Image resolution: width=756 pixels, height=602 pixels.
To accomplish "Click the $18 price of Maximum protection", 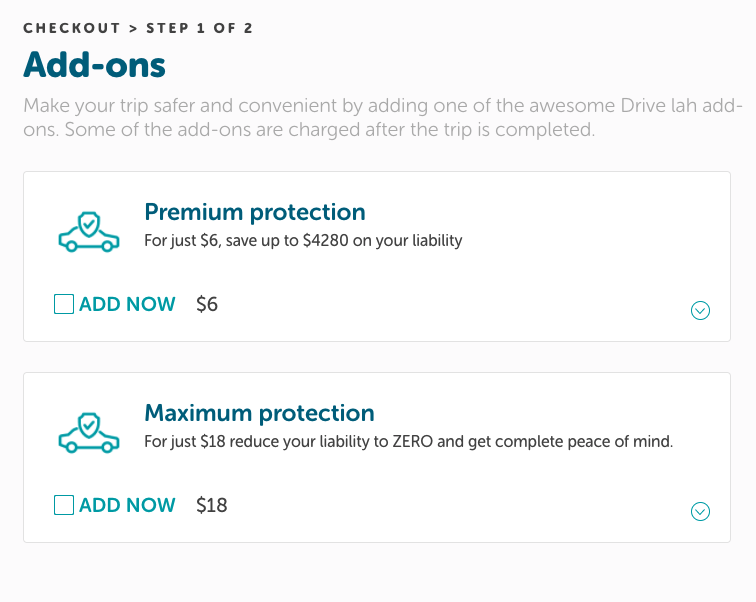I will pyautogui.click(x=211, y=505).
